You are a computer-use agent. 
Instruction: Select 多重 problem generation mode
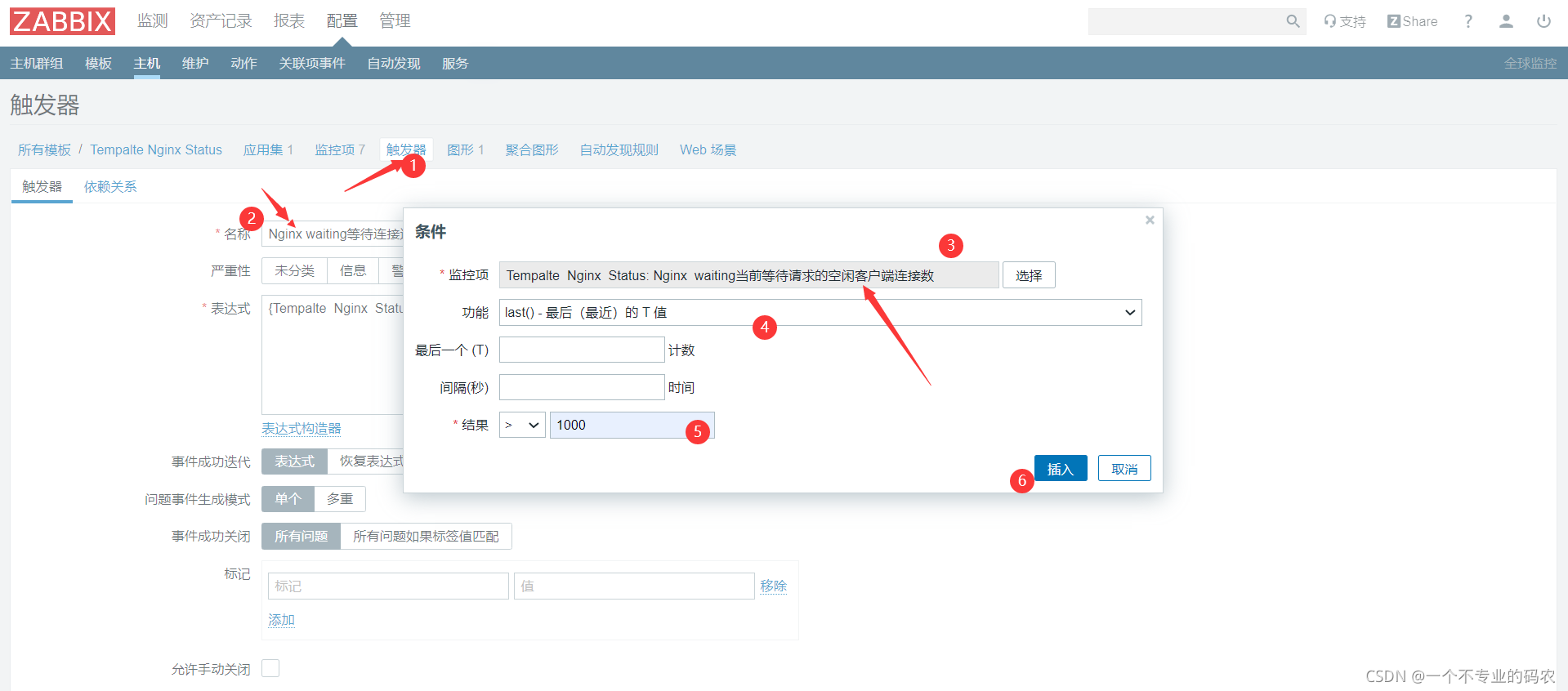[x=340, y=499]
